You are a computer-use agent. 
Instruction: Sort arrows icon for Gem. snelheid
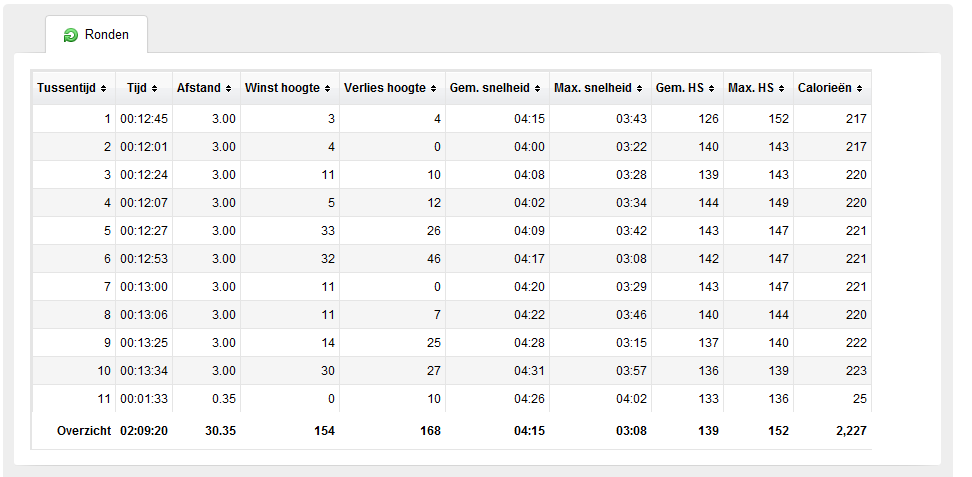click(537, 89)
